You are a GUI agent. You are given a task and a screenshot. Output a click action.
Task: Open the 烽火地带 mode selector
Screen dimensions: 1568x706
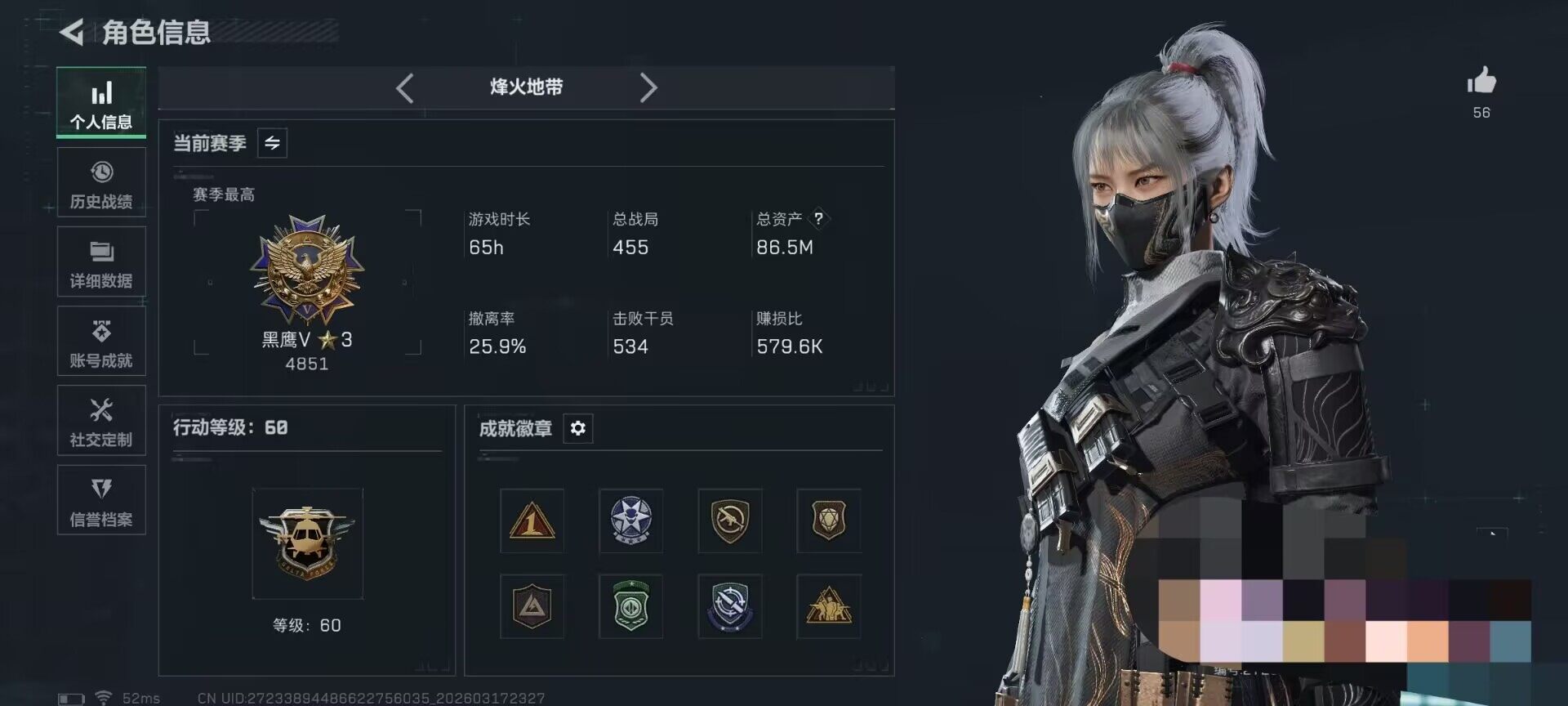527,87
